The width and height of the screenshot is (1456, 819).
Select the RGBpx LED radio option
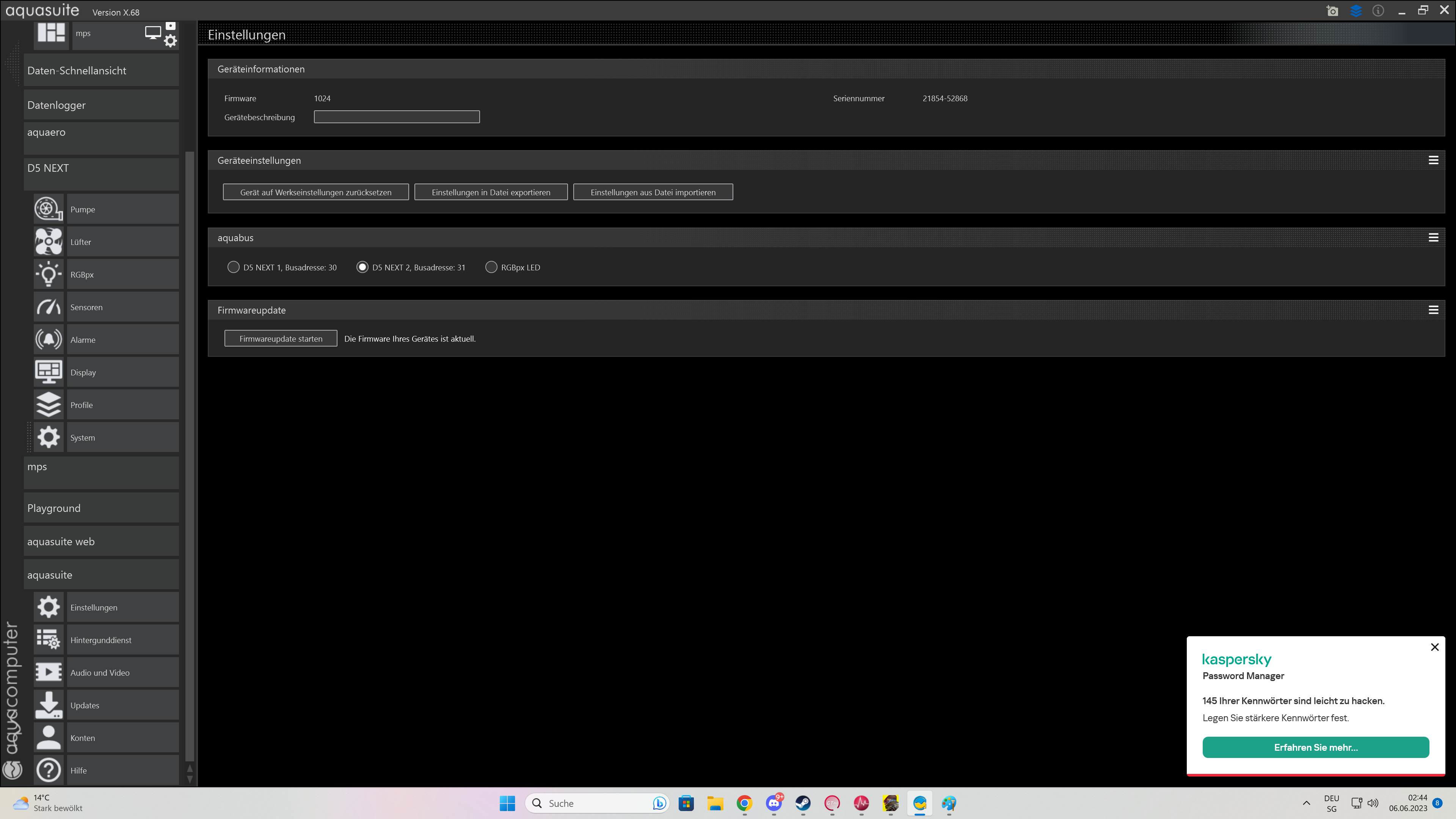[x=491, y=267]
